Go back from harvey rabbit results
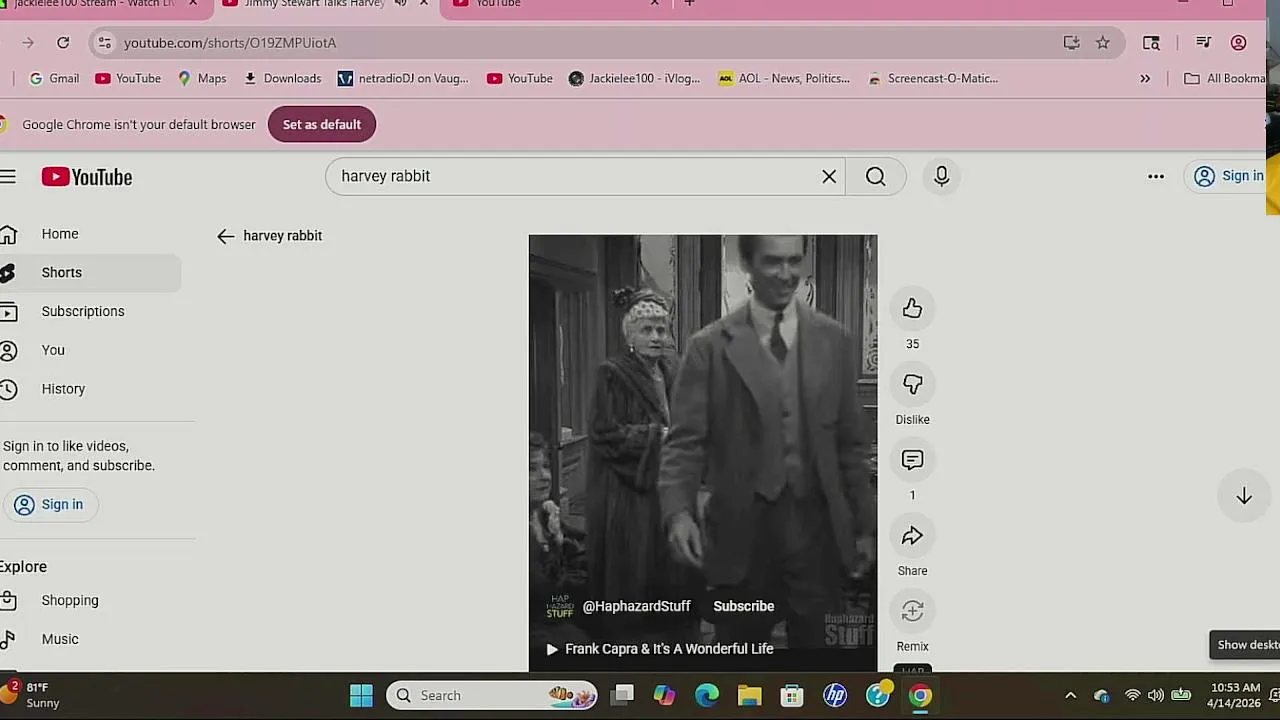The height and width of the screenshot is (720, 1280). coord(226,236)
